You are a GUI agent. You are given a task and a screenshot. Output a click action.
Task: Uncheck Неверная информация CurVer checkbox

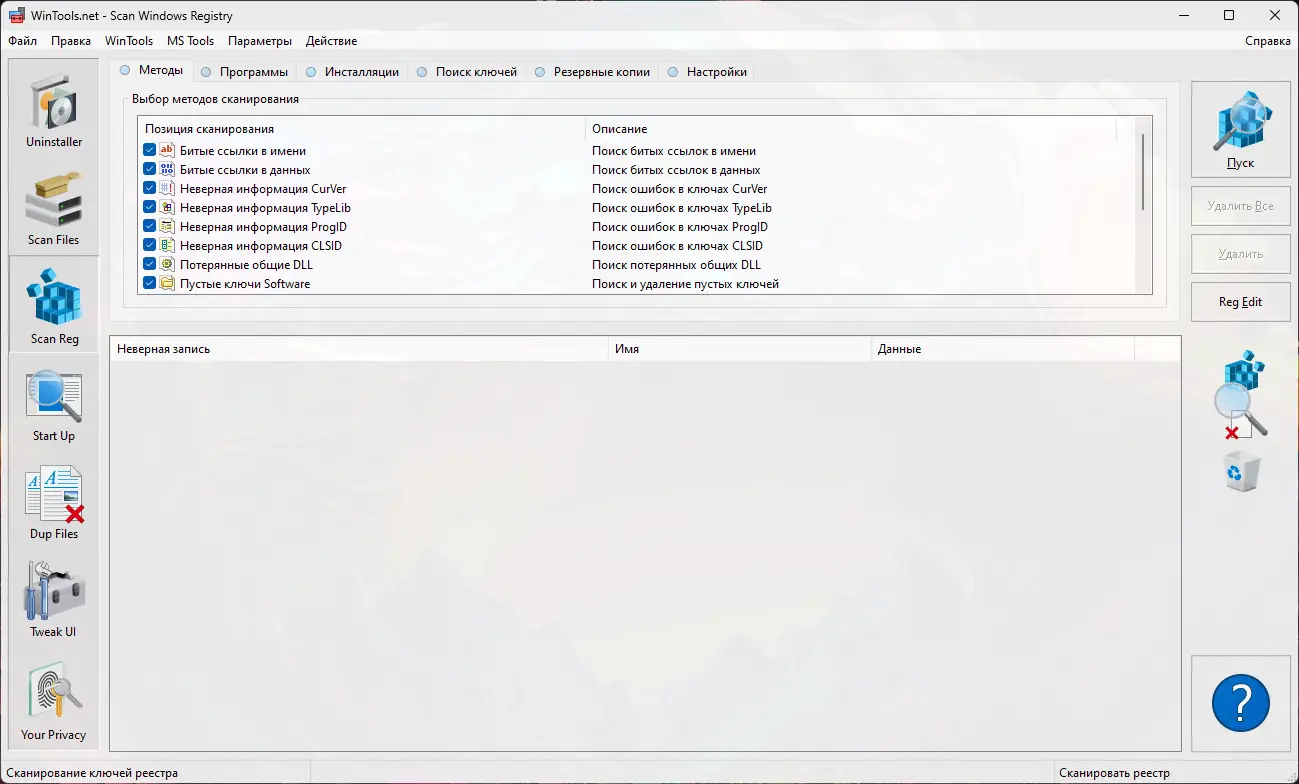[x=150, y=189]
